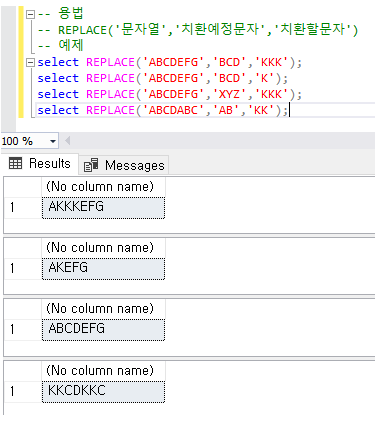Click the comment line -- 용법
The width and height of the screenshot is (383, 424).
click(x=60, y=14)
